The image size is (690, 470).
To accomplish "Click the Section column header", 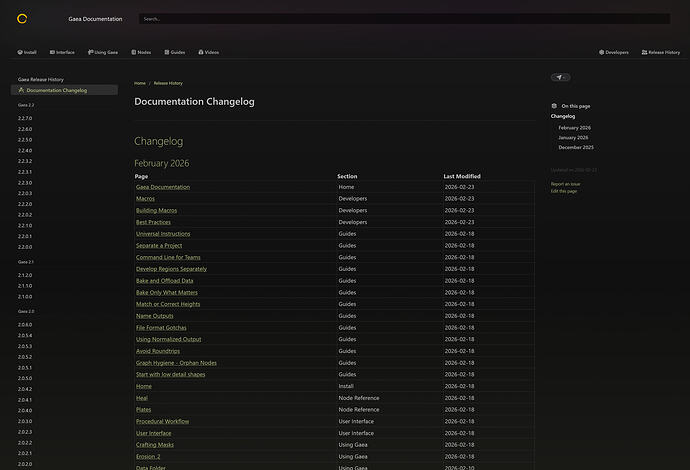I will coord(347,176).
